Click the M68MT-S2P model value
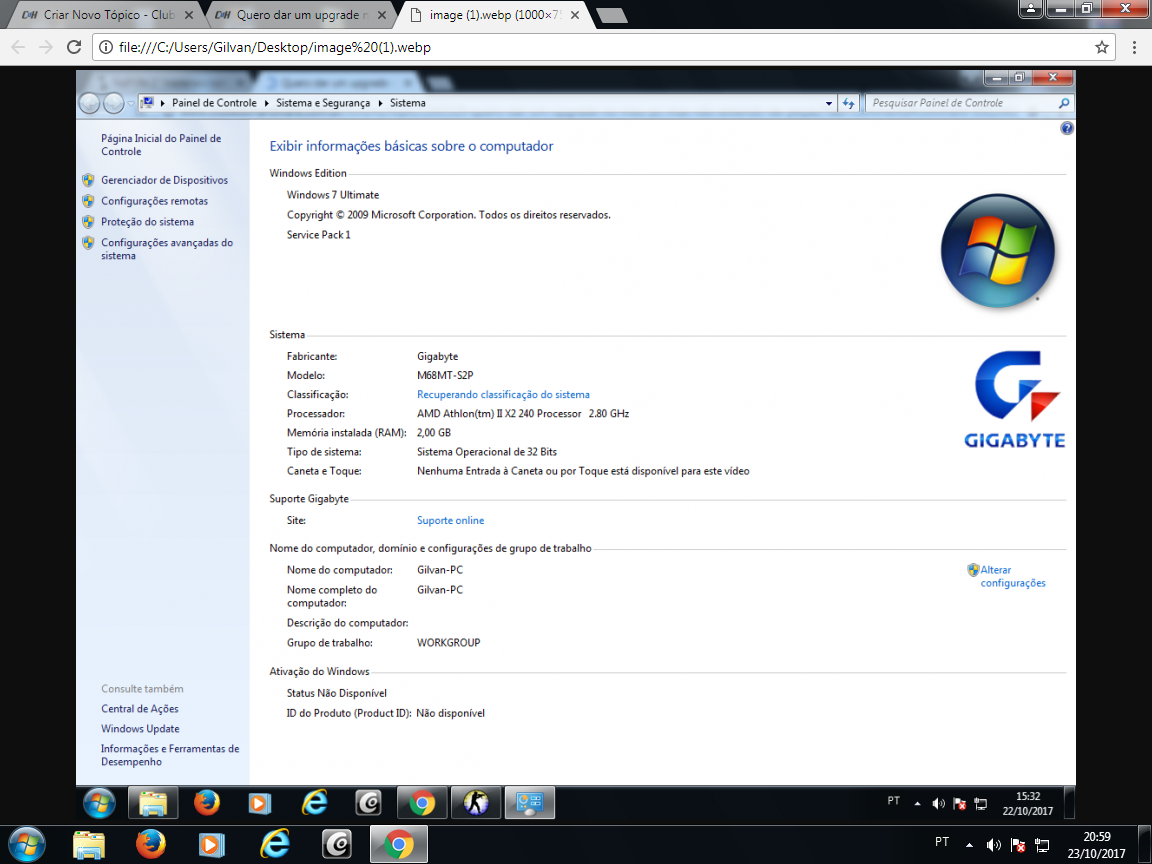The image size is (1152, 864). [x=444, y=375]
